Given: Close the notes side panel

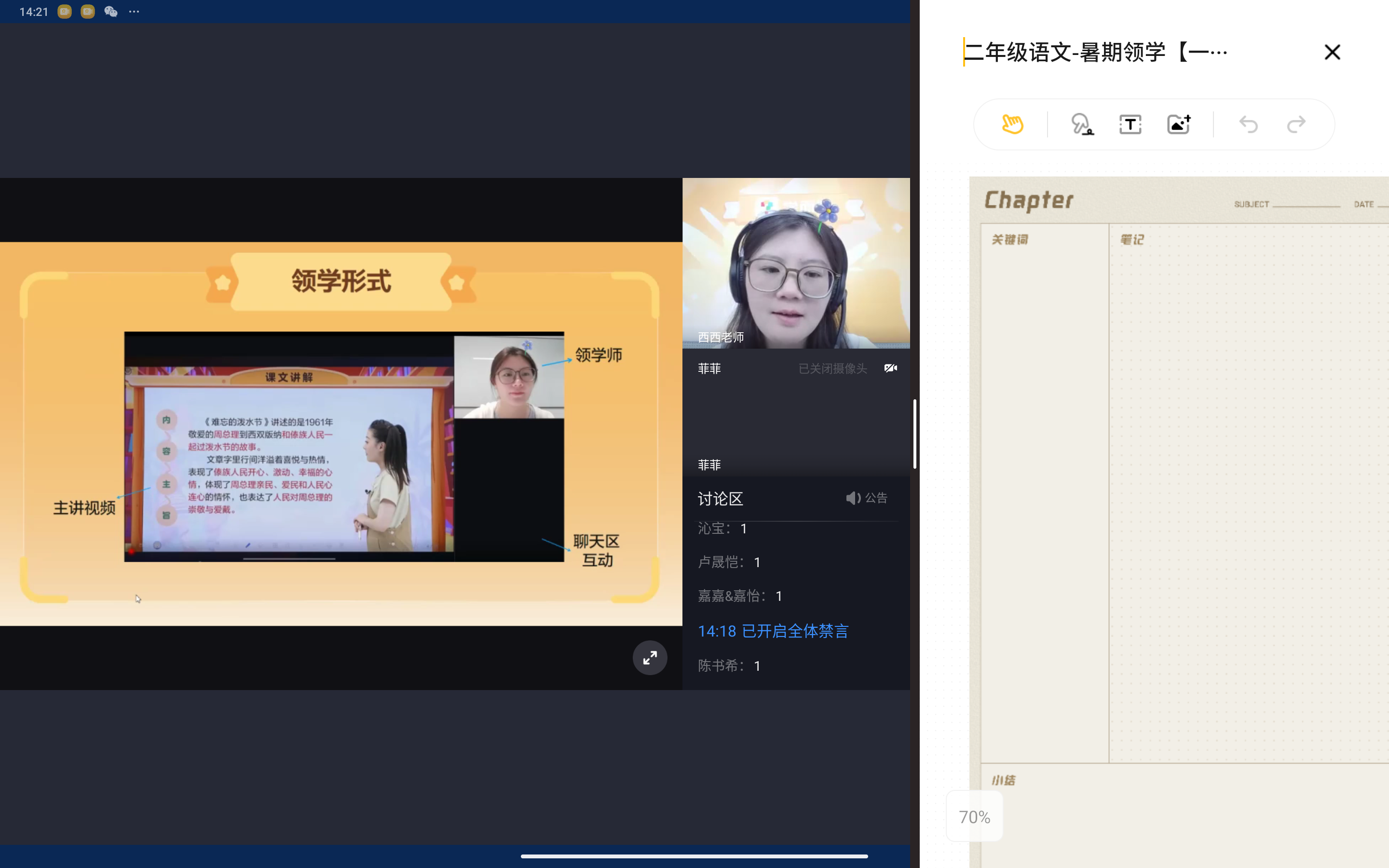Looking at the screenshot, I should [1332, 52].
